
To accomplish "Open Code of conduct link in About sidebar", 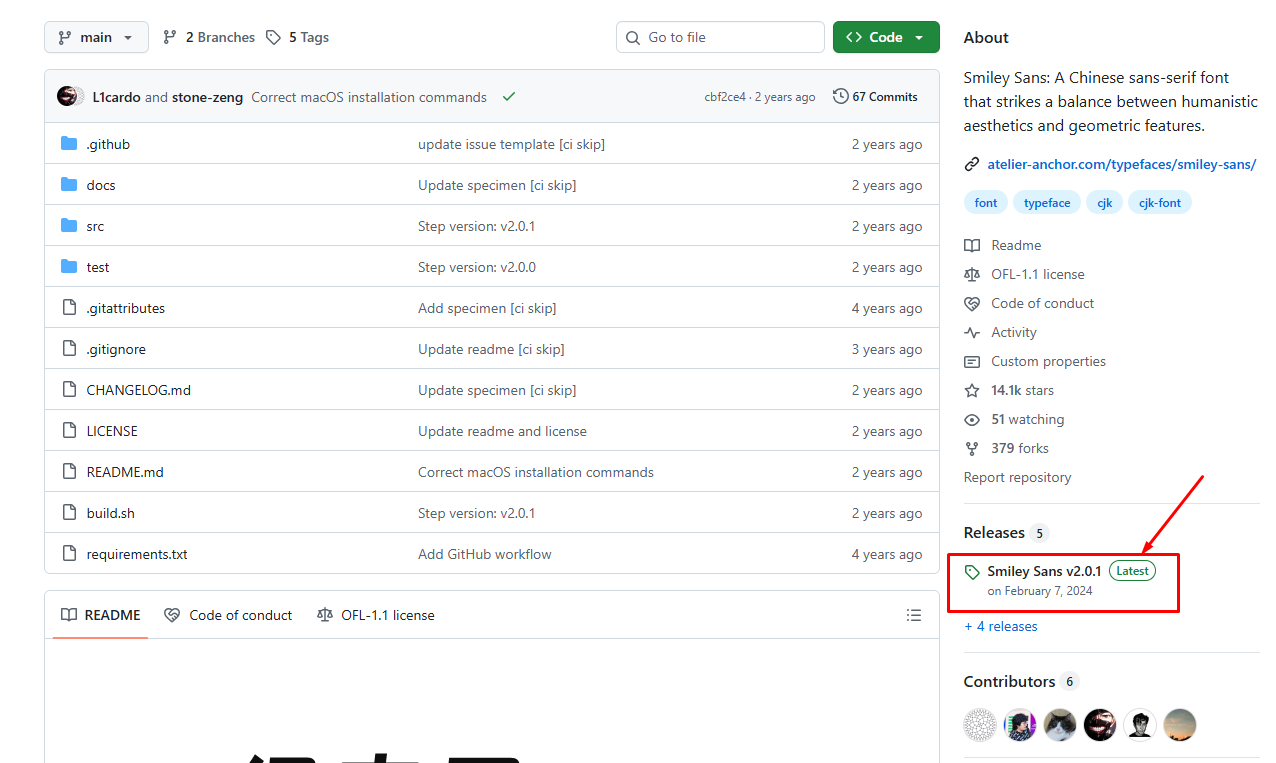I will click(1029, 303).
